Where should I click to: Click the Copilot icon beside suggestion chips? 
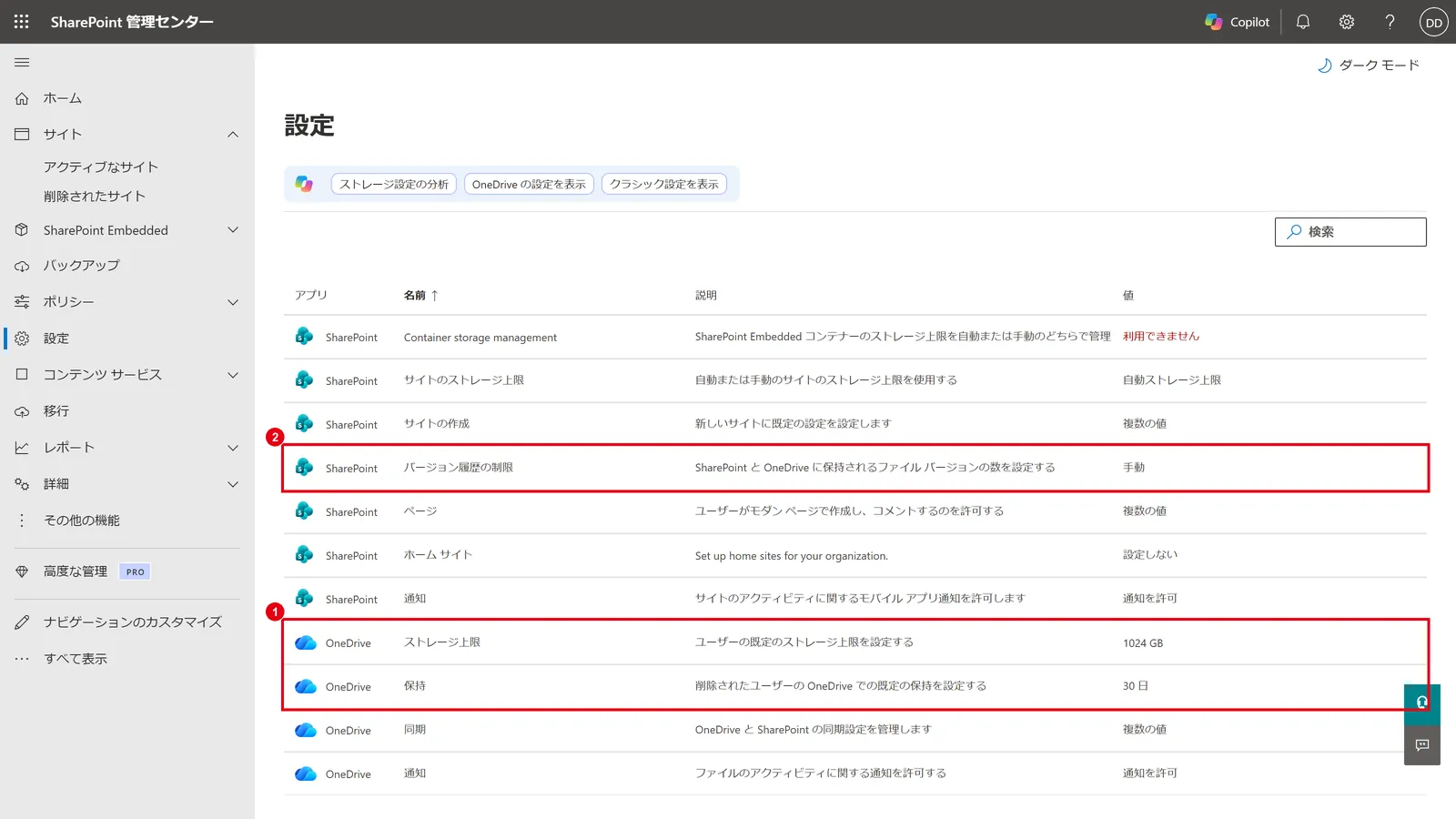(x=304, y=184)
